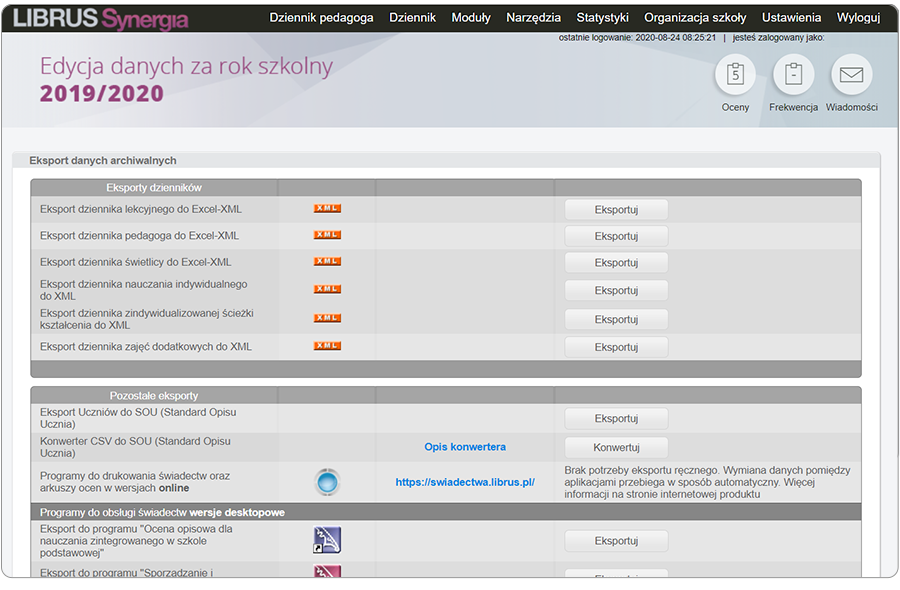
Task: Open the Moduły menu
Action: pyautogui.click(x=471, y=17)
